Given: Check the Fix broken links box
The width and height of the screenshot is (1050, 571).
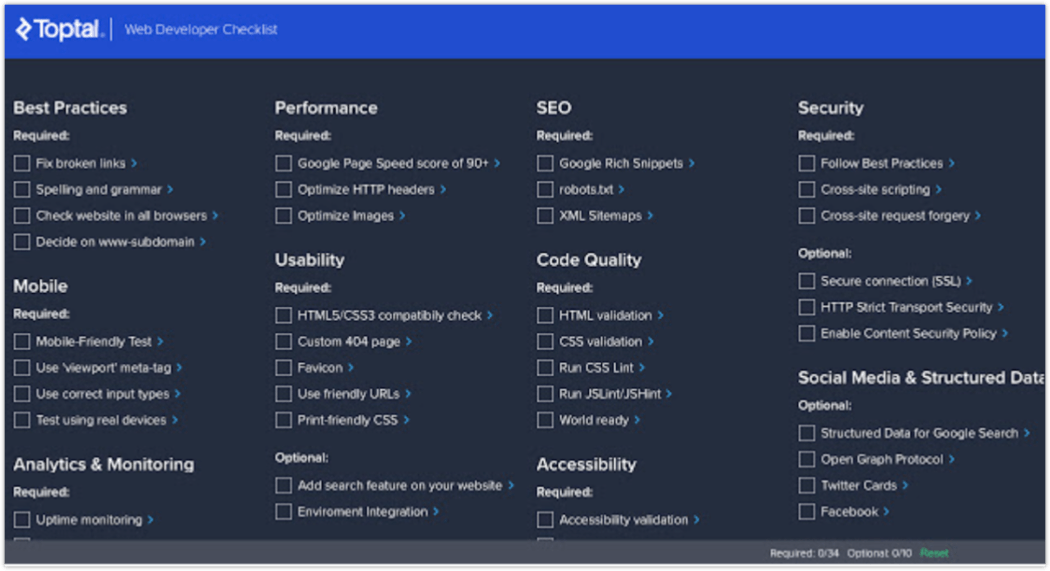Looking at the screenshot, I should point(22,163).
